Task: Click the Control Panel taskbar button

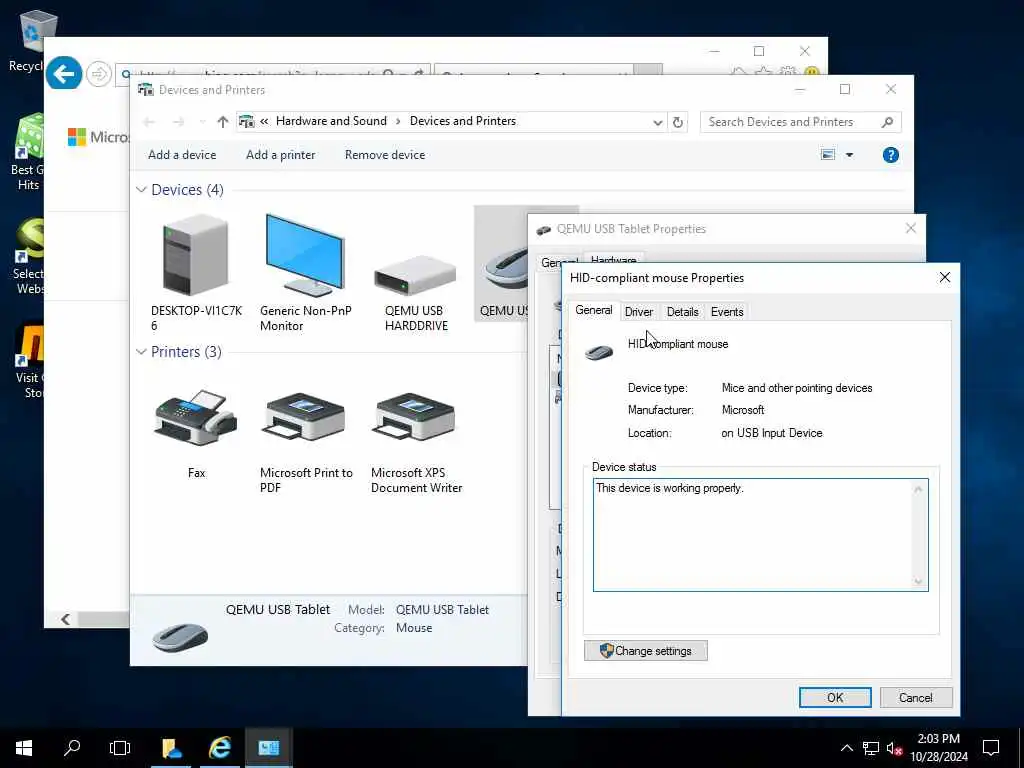Action: 268,748
